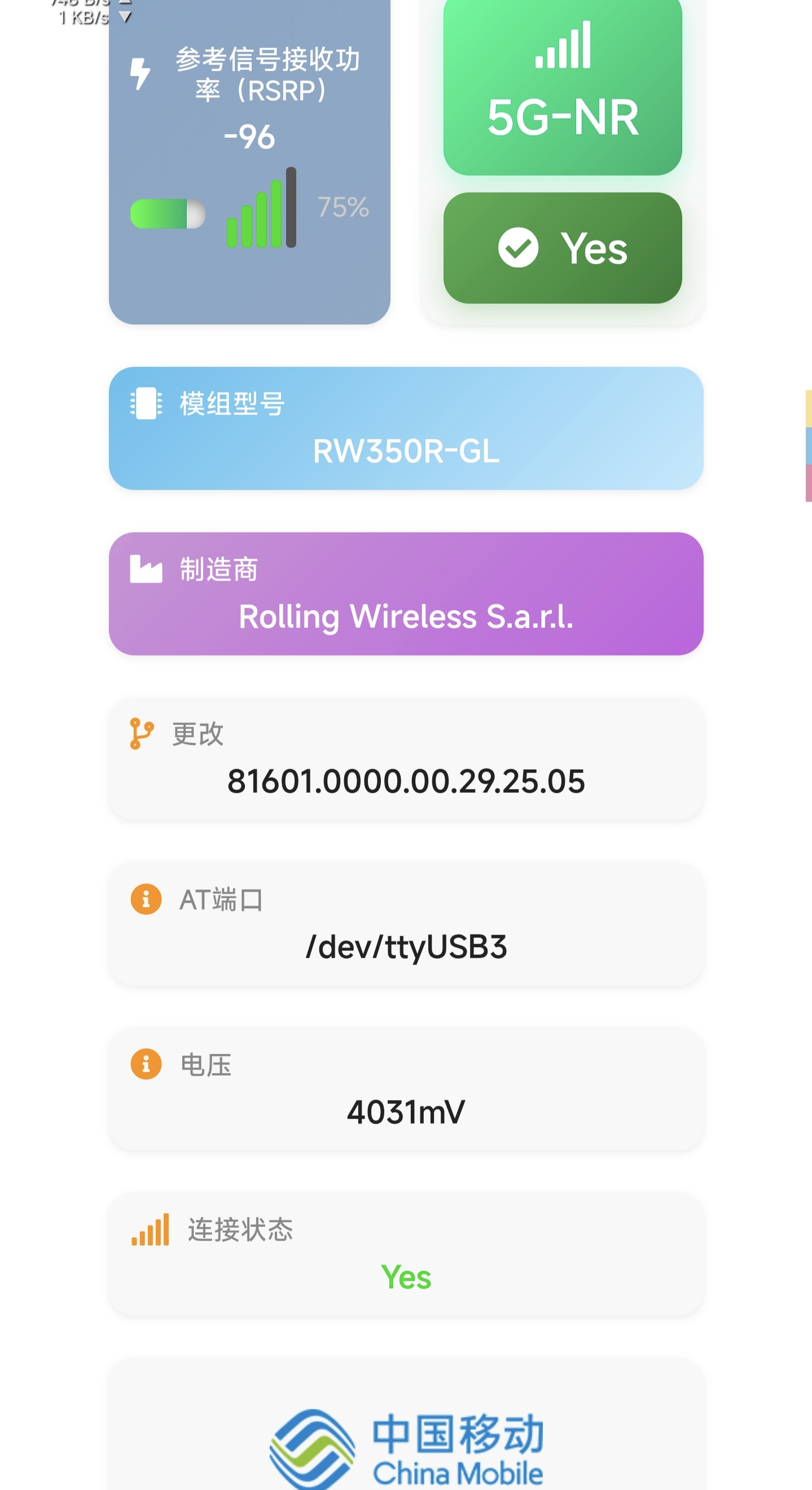Tap the 5G-NR network type card
Viewport: 812px width, 1490px height.
point(563,87)
